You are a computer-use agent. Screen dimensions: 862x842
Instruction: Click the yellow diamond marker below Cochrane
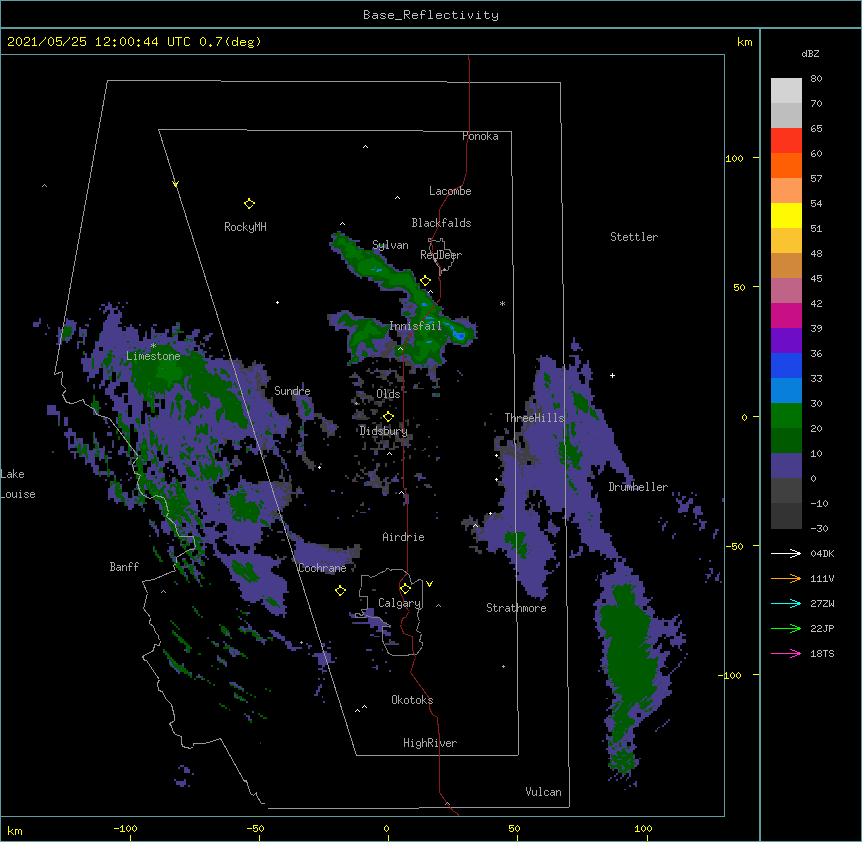[340, 591]
